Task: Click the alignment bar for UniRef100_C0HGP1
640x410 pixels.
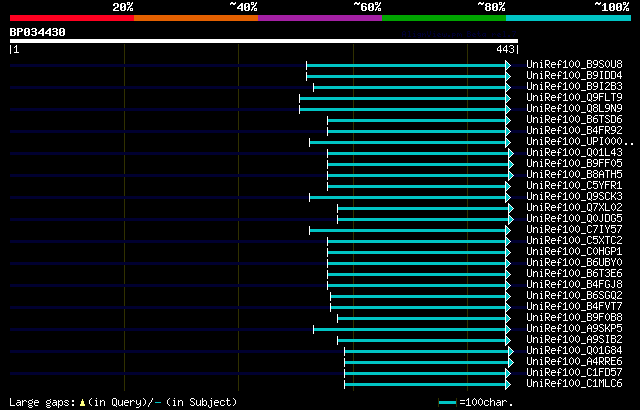Action: tap(419, 253)
